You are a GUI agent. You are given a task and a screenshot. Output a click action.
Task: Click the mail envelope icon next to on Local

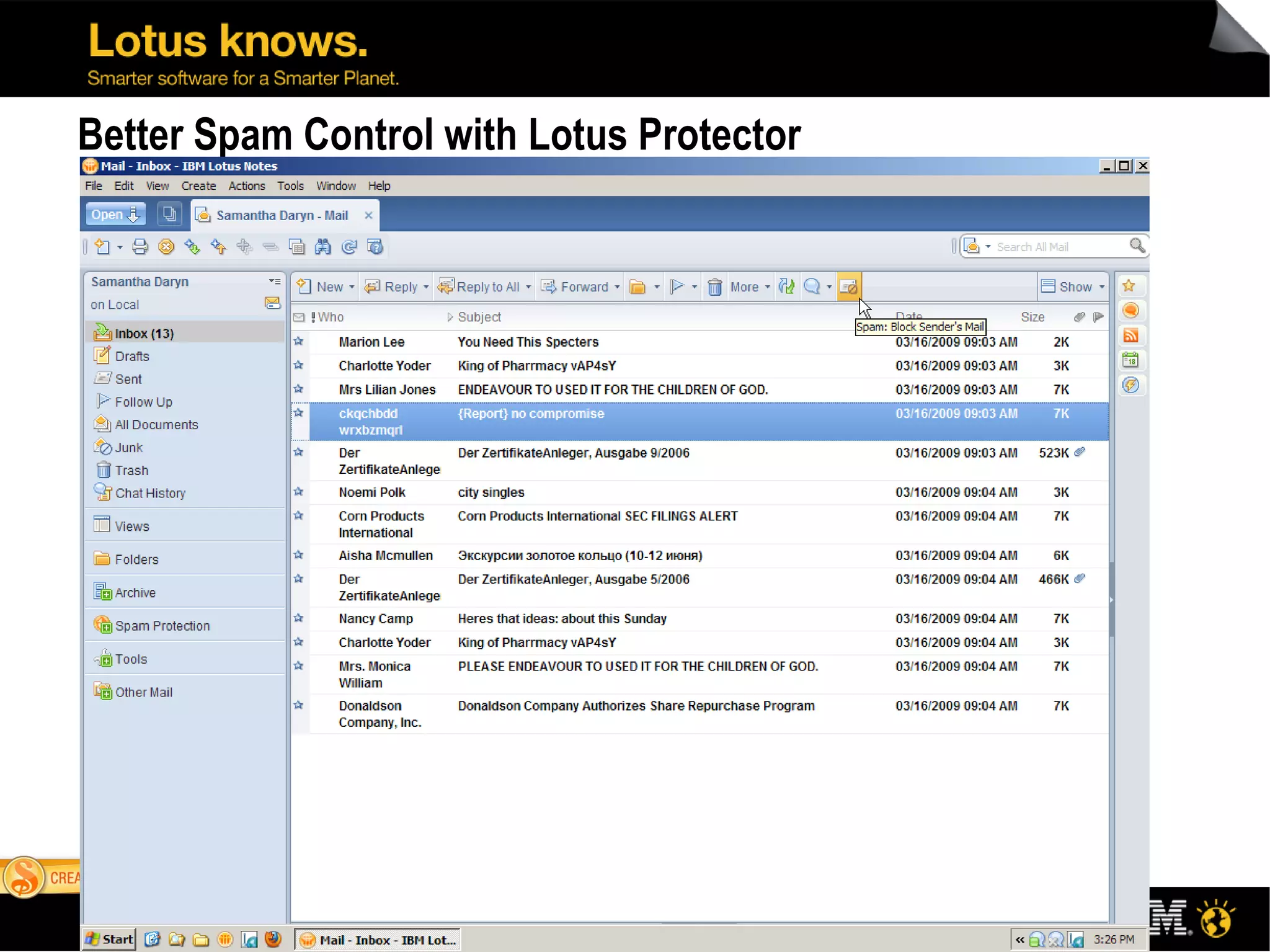[272, 303]
